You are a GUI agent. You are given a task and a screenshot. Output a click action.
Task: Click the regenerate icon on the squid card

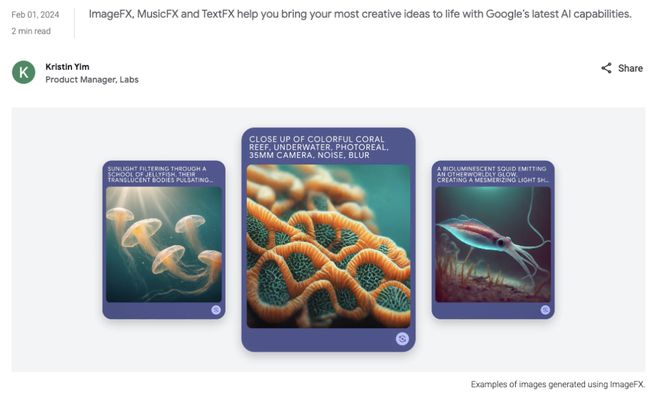tap(545, 310)
